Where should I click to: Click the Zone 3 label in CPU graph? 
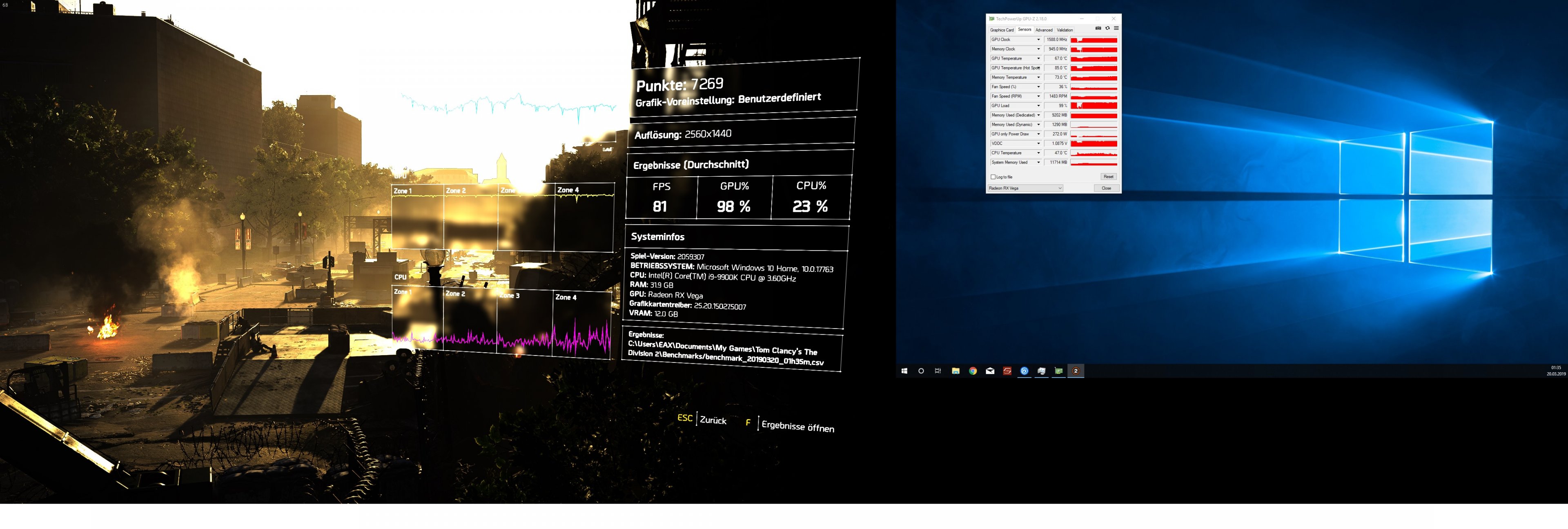coord(510,295)
